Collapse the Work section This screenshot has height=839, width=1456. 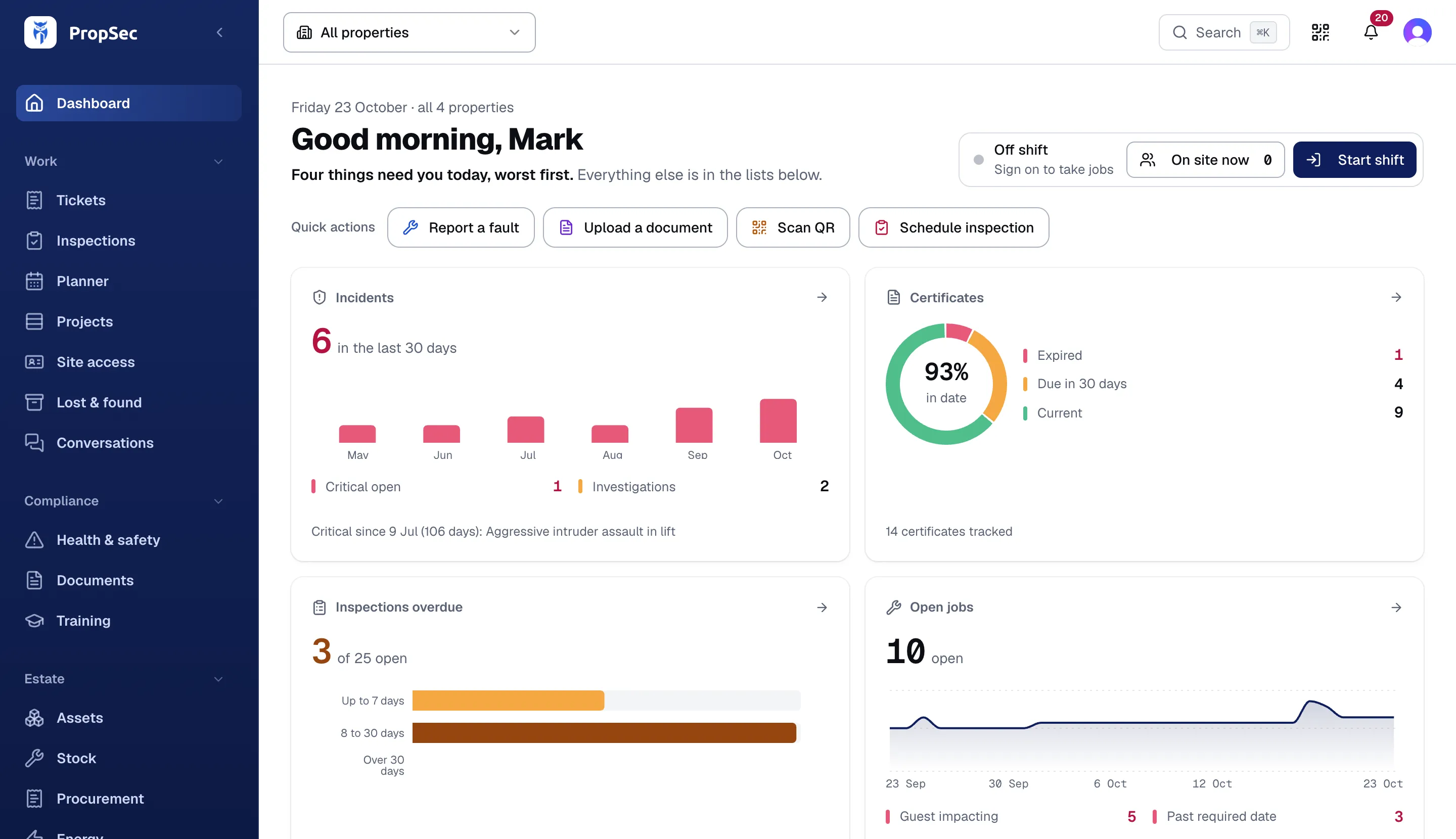click(218, 161)
